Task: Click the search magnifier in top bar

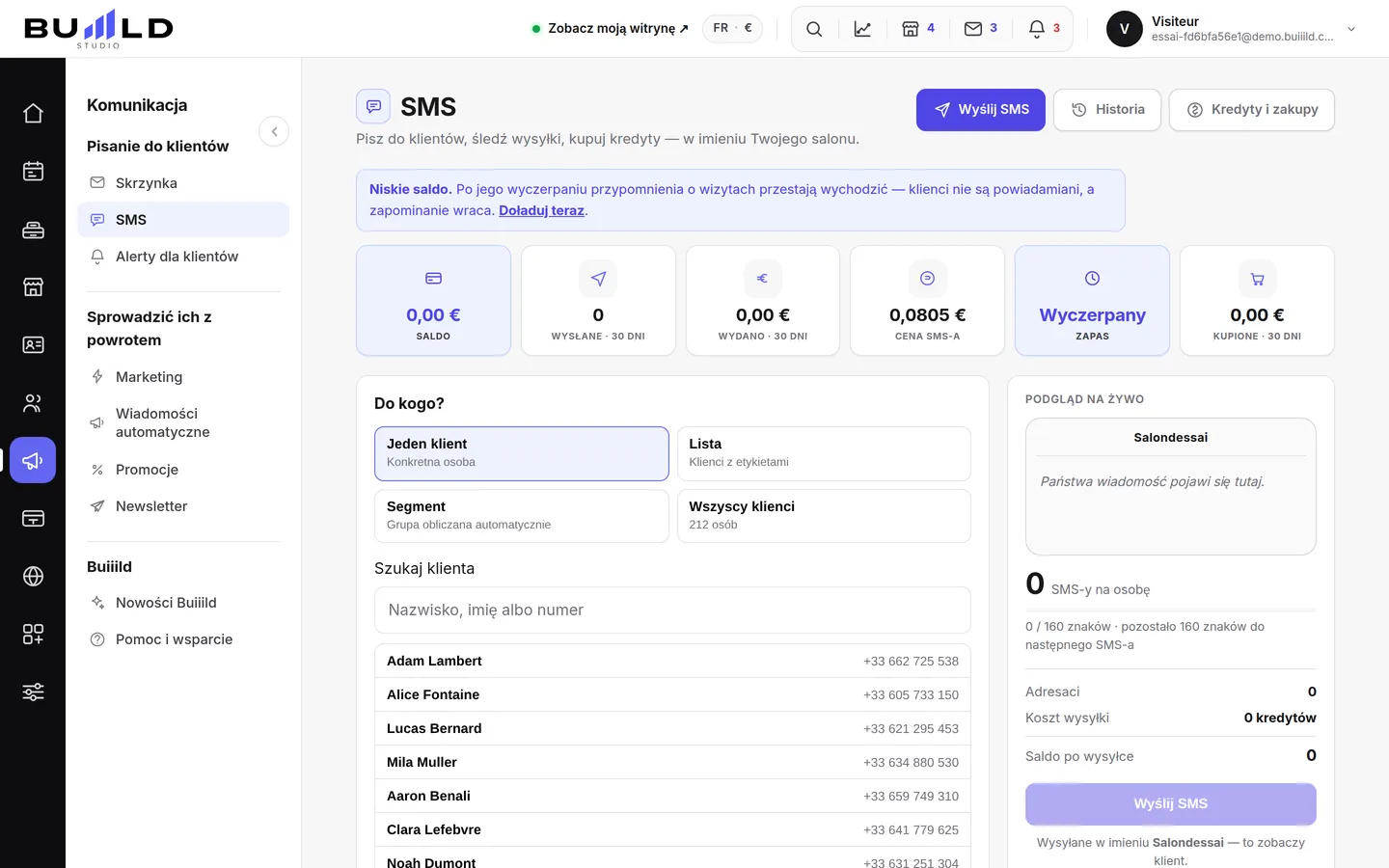Action: click(814, 29)
